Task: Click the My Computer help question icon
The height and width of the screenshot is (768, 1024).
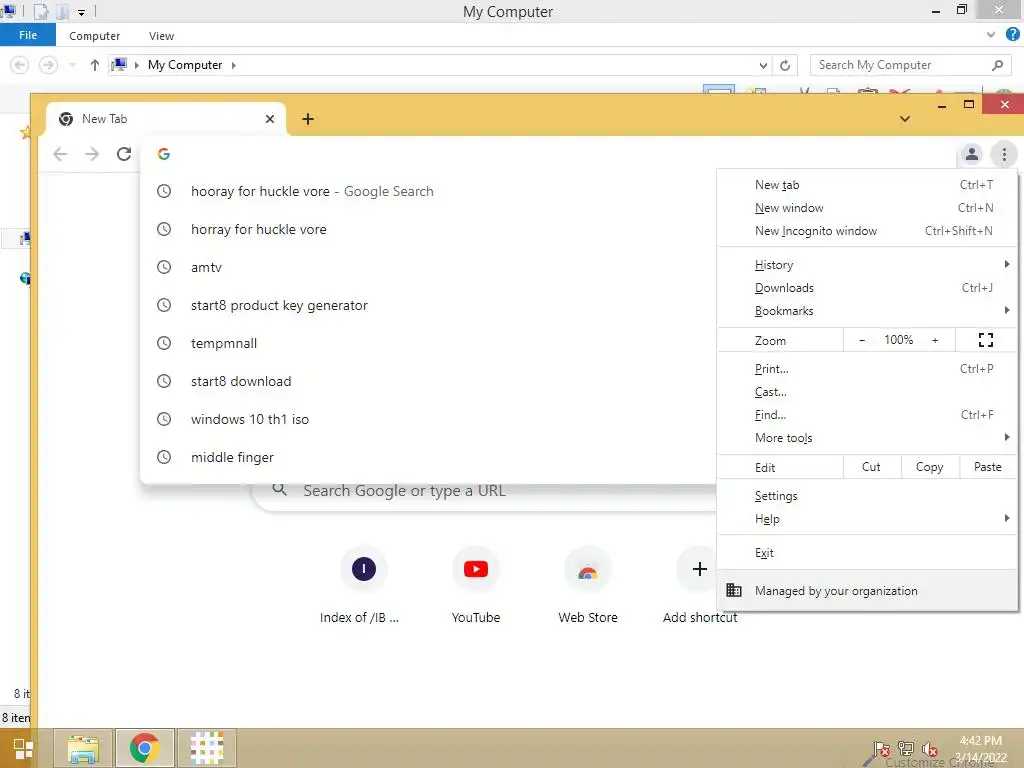Action: (x=1013, y=35)
